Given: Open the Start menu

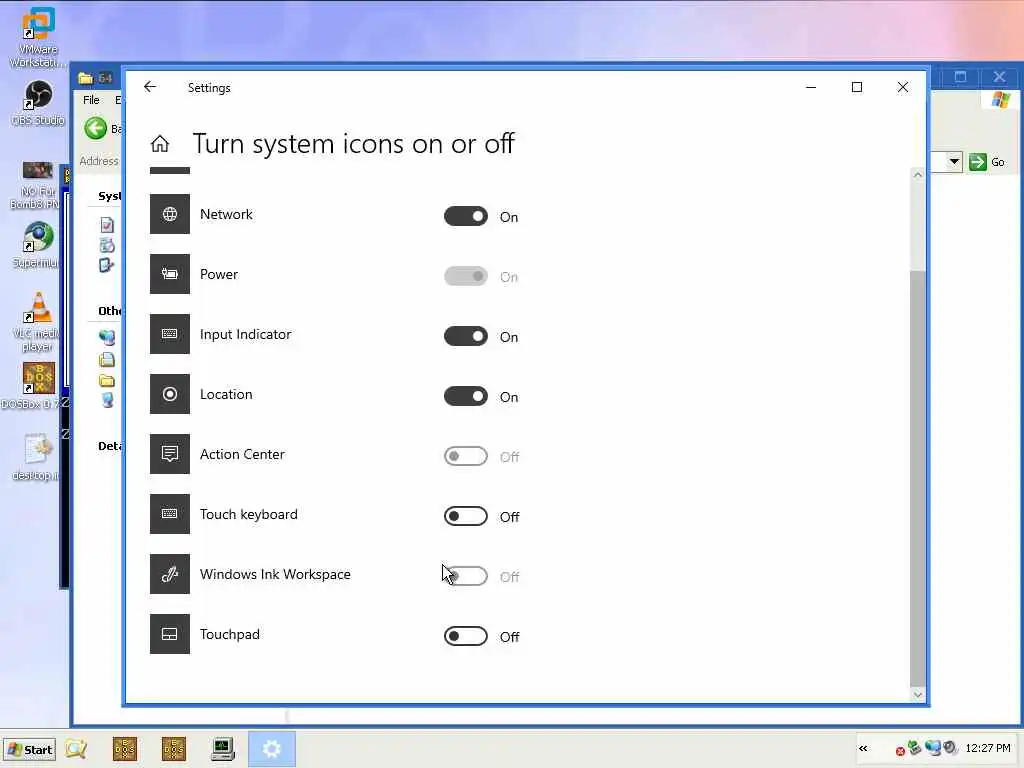Looking at the screenshot, I should point(29,749).
